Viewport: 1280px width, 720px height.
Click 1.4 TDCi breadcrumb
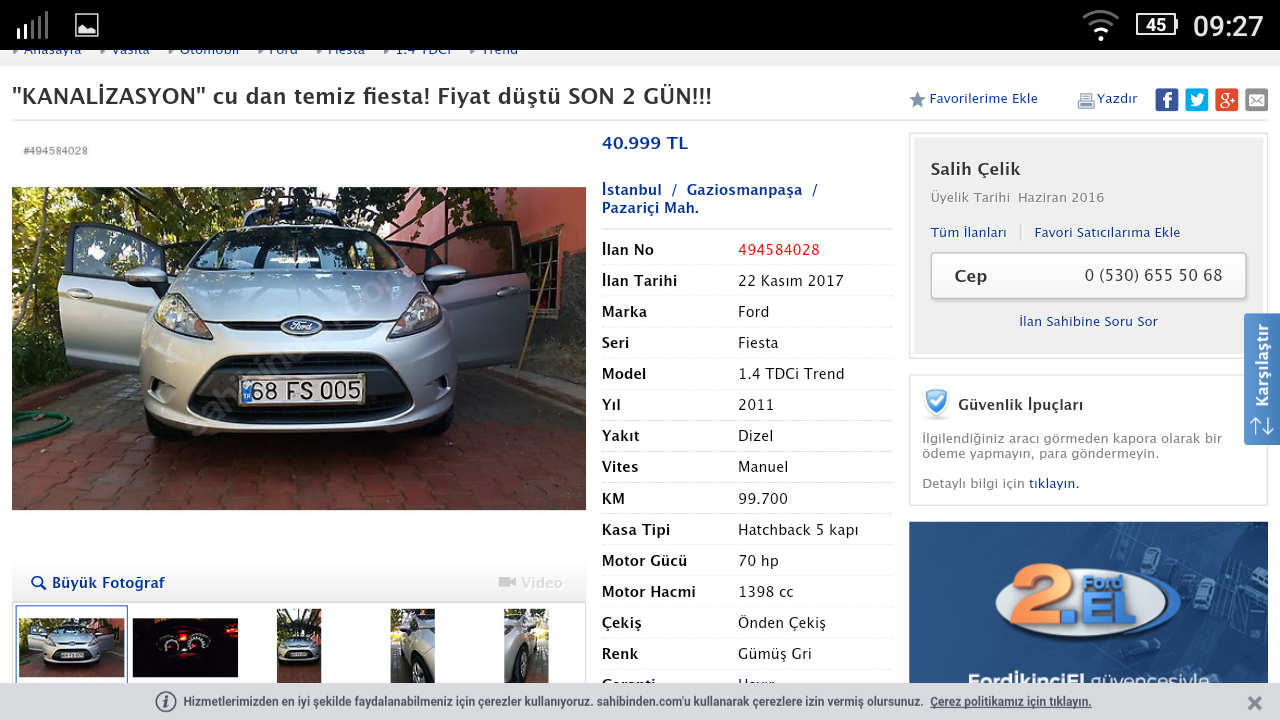[x=423, y=51]
